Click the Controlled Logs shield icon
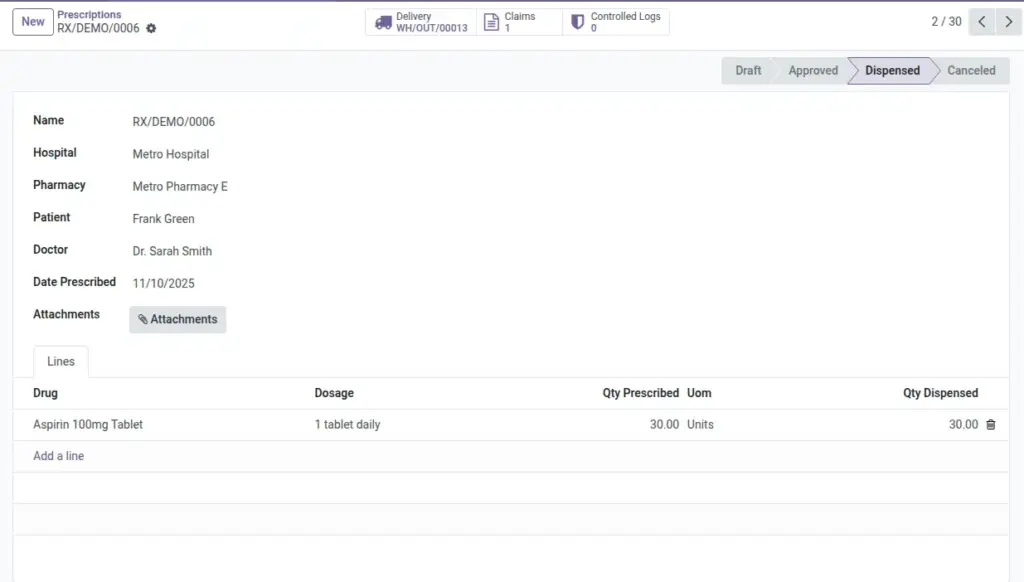1024x582 pixels. 577,22
